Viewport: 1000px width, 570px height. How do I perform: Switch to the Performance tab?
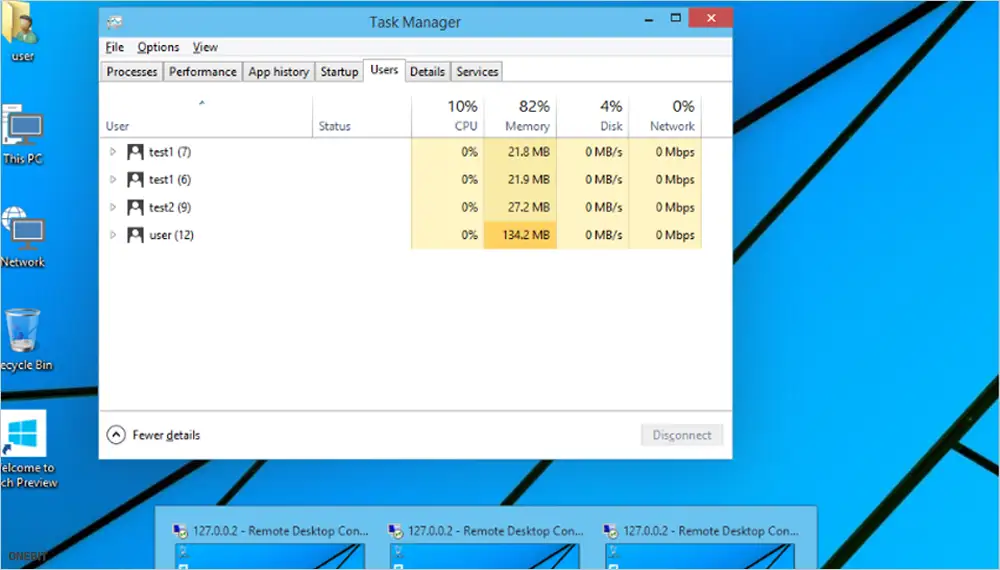pos(202,72)
